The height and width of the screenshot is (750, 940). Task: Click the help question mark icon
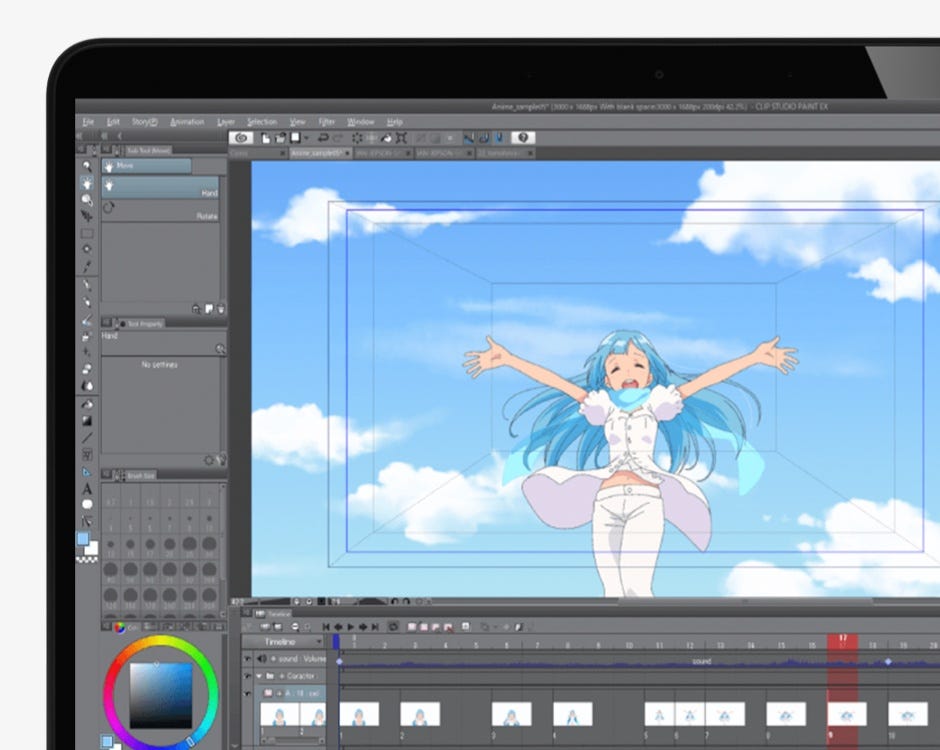click(523, 138)
